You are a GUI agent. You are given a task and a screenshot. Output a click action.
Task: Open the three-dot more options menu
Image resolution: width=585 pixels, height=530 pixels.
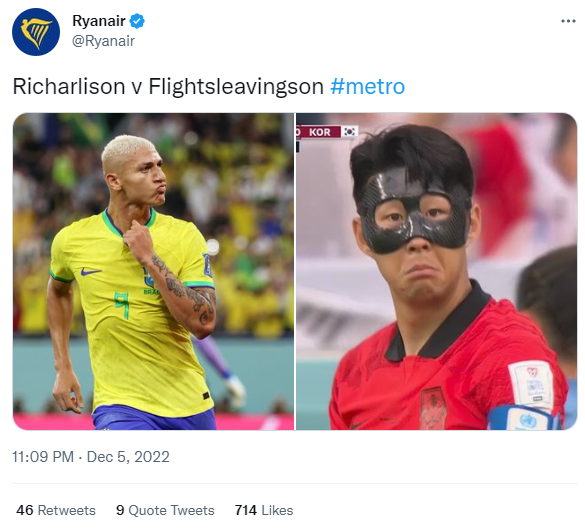pyautogui.click(x=568, y=21)
